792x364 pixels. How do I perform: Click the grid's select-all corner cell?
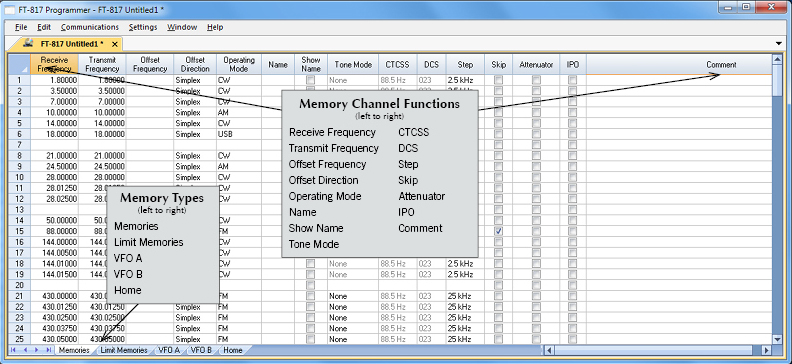(x=20, y=65)
